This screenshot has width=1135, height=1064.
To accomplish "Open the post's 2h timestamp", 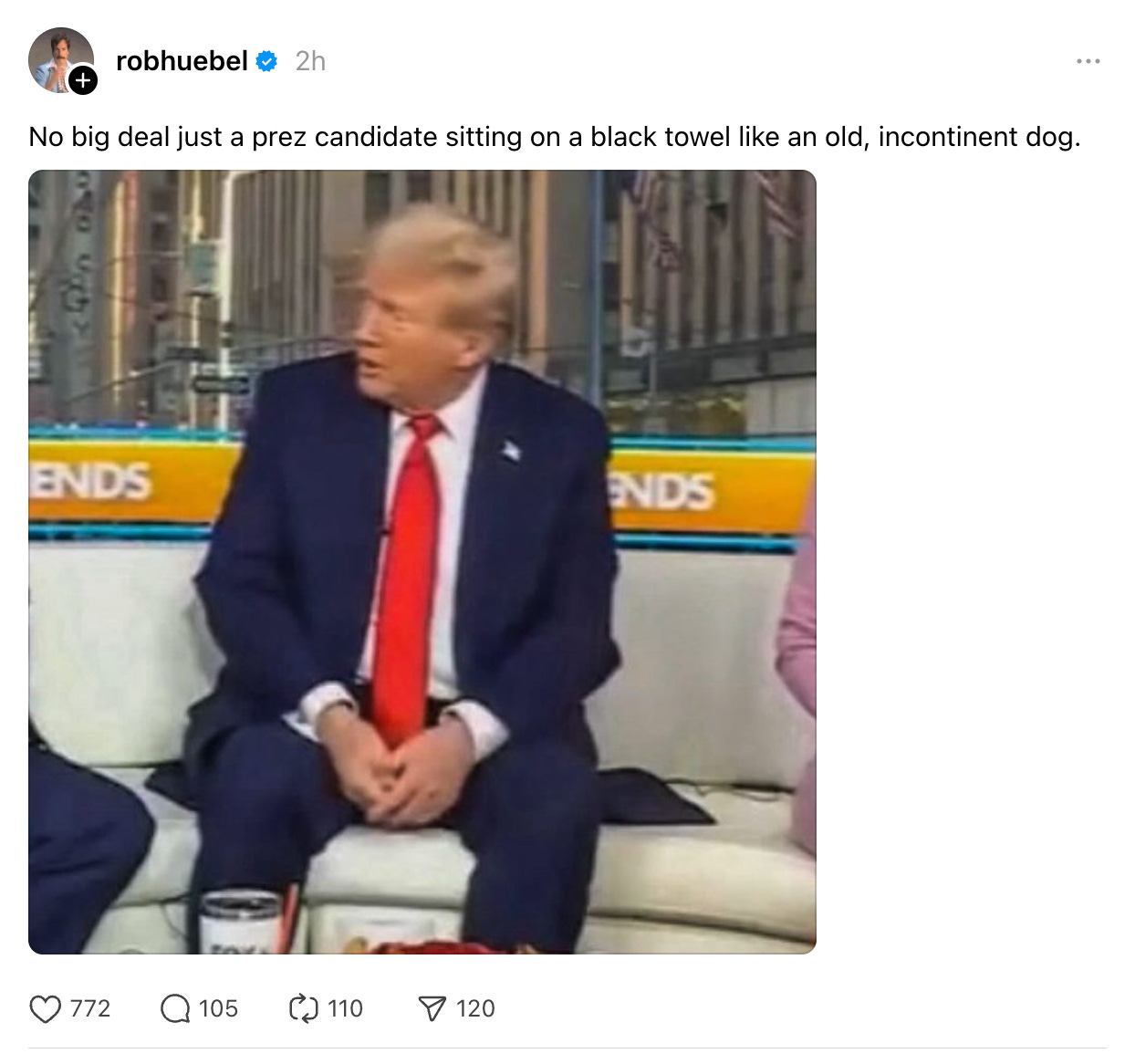I will pos(310,61).
